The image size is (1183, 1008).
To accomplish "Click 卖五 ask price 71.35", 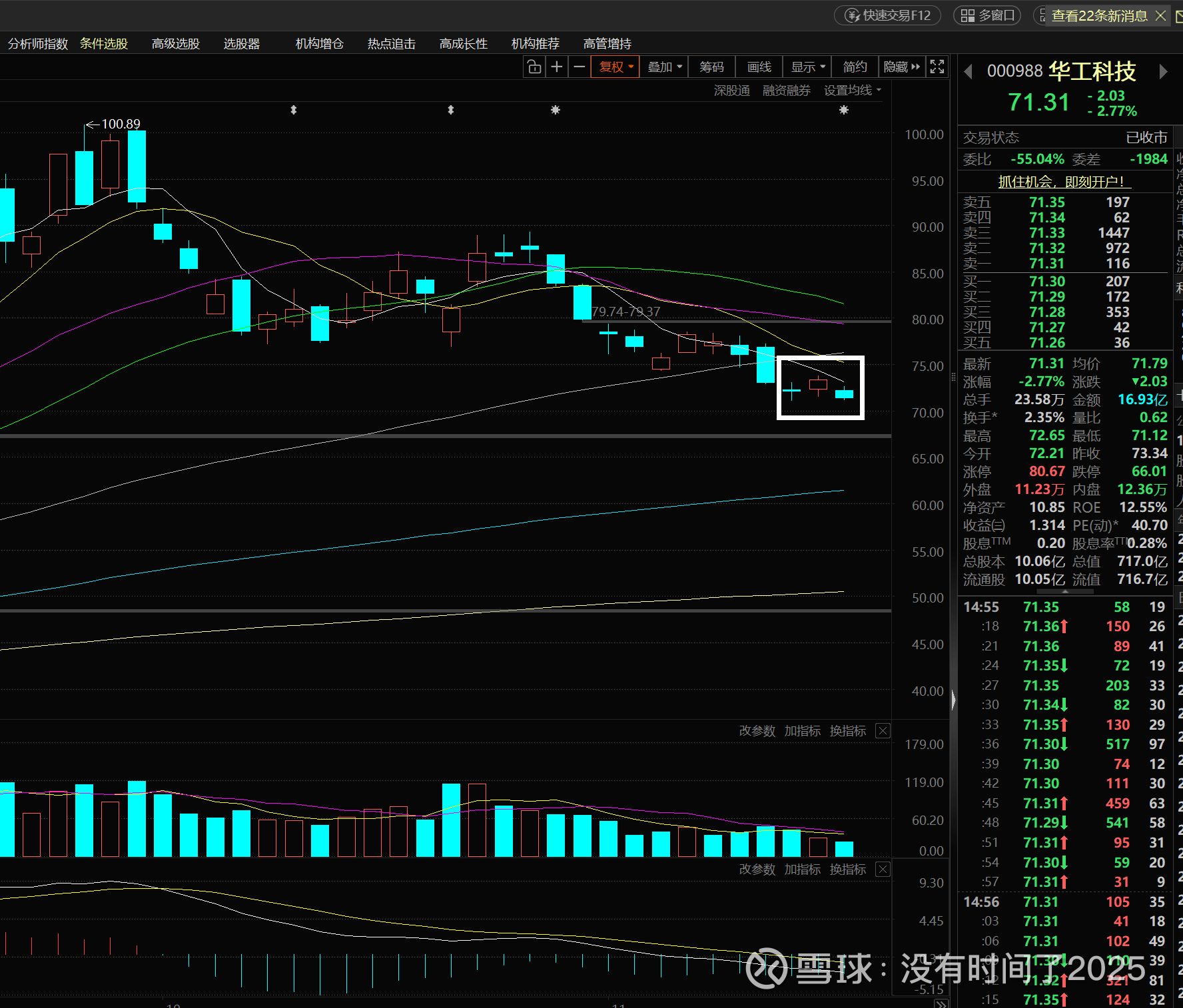I will tap(1047, 202).
